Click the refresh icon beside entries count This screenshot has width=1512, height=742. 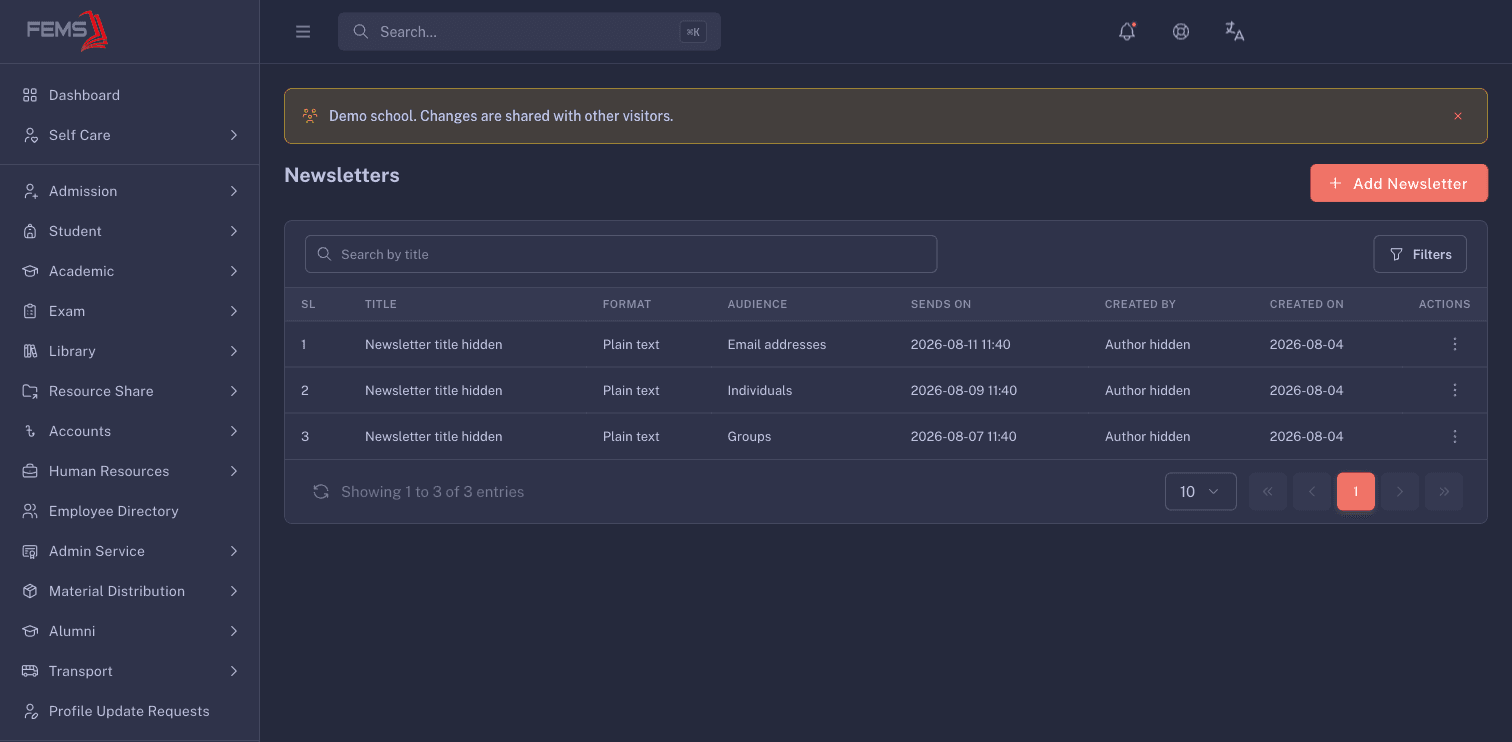tap(321, 492)
